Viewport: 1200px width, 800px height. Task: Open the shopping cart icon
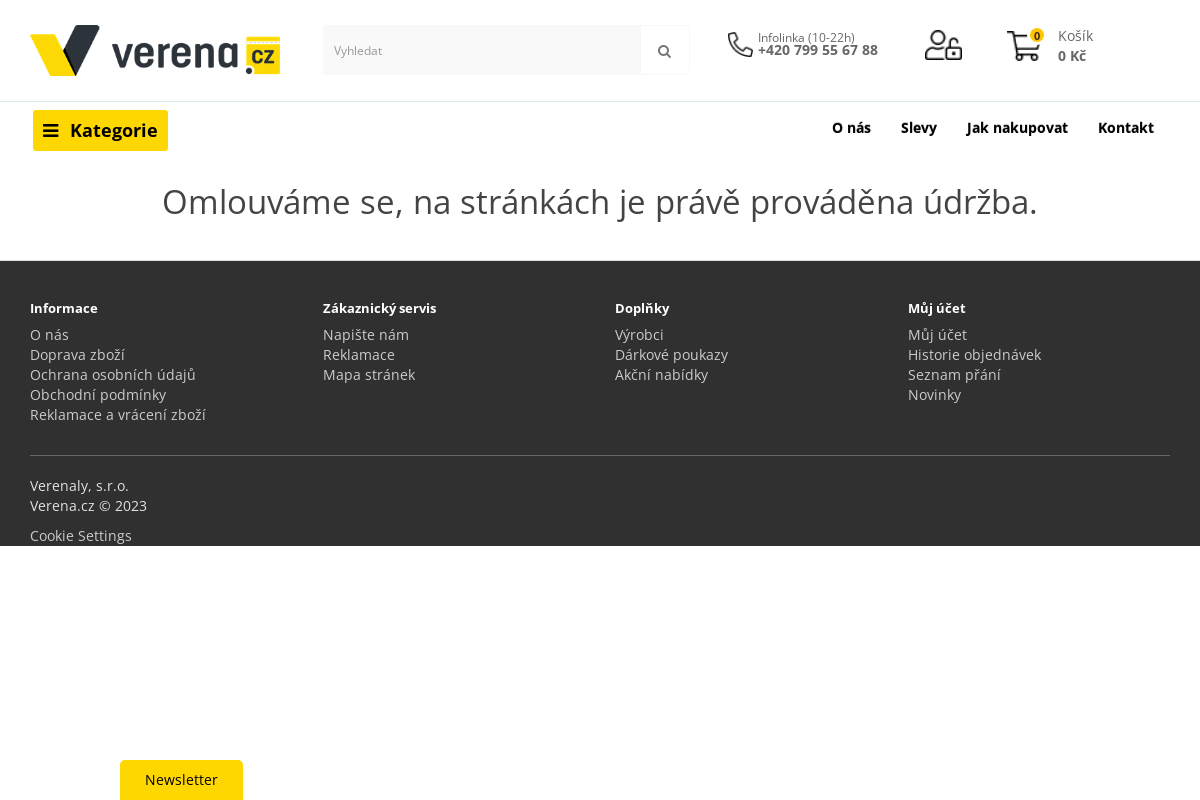point(1024,47)
